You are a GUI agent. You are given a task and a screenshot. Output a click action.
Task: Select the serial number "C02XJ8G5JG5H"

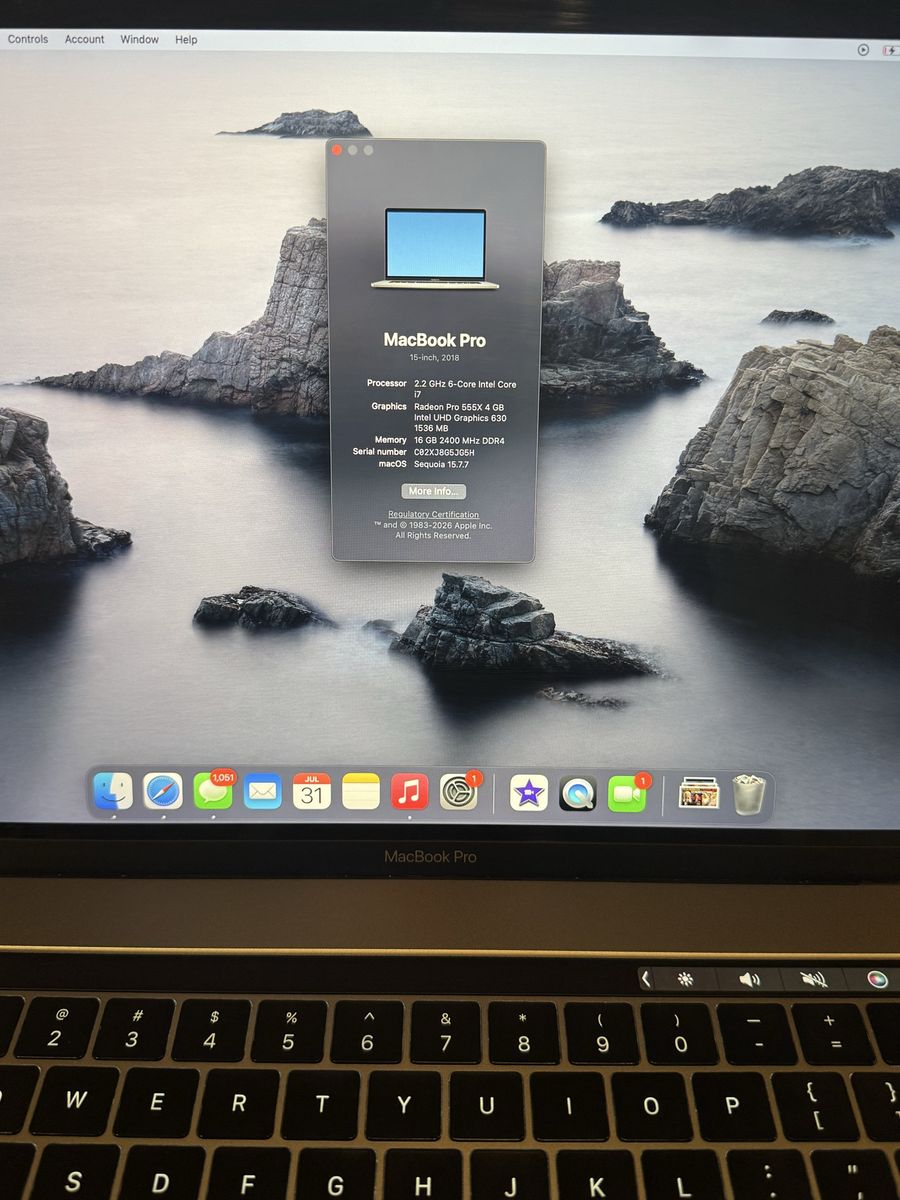(444, 452)
